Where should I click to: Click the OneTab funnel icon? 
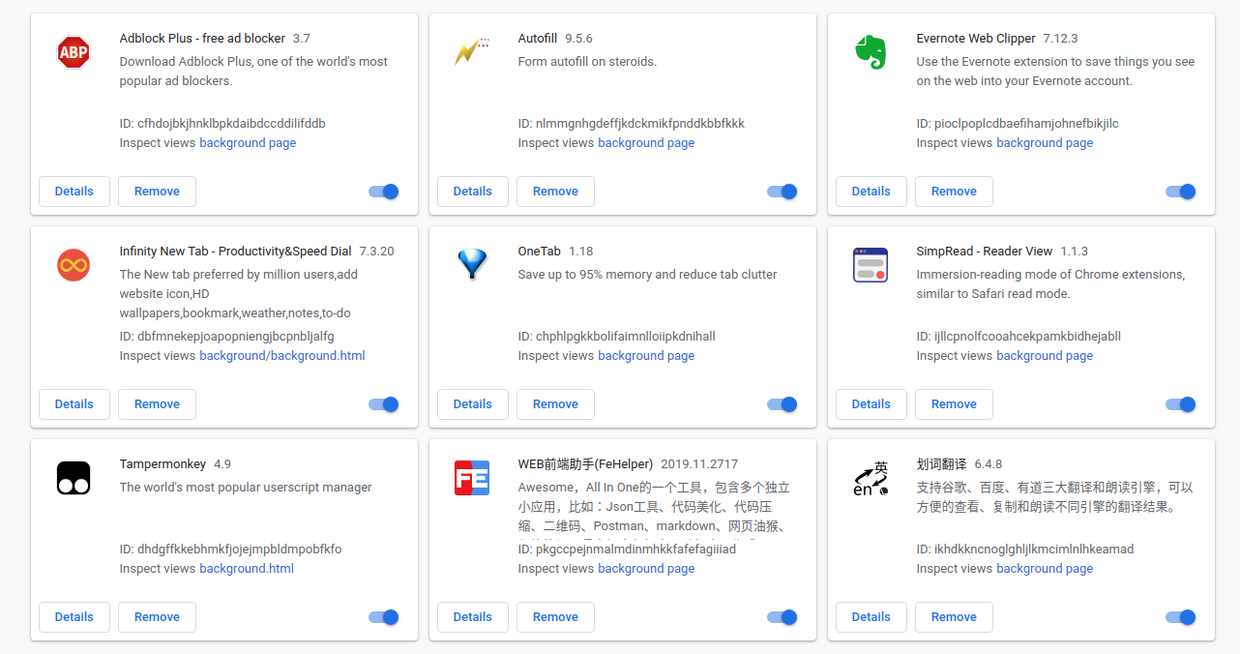coord(472,265)
